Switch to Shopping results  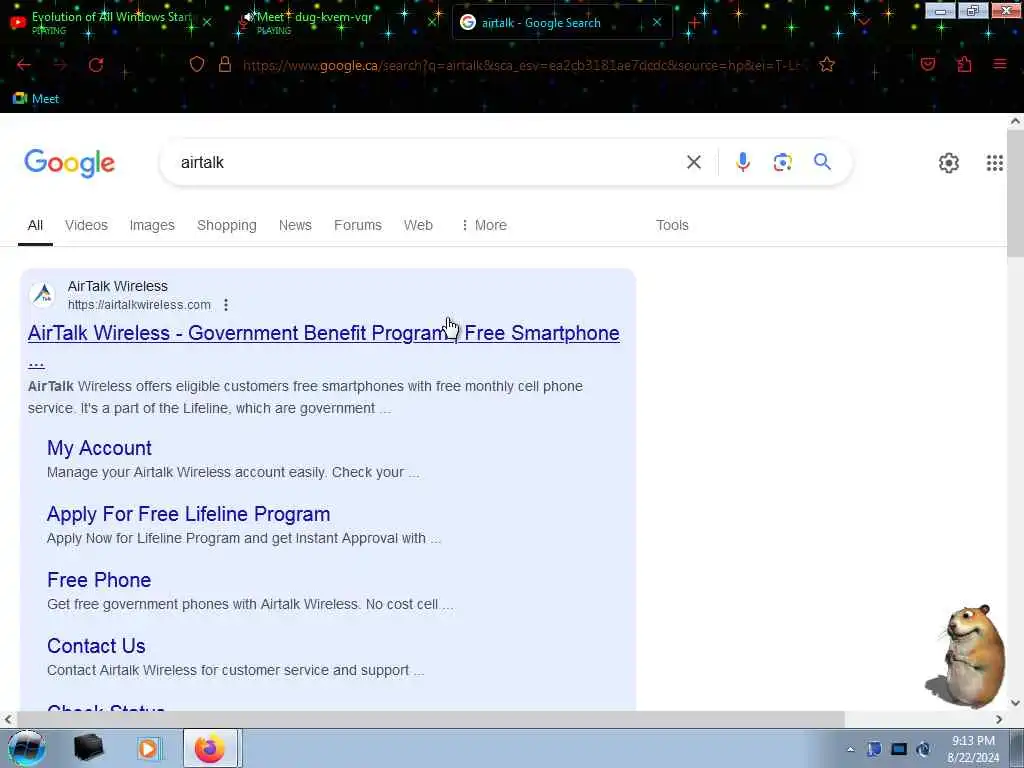point(227,225)
